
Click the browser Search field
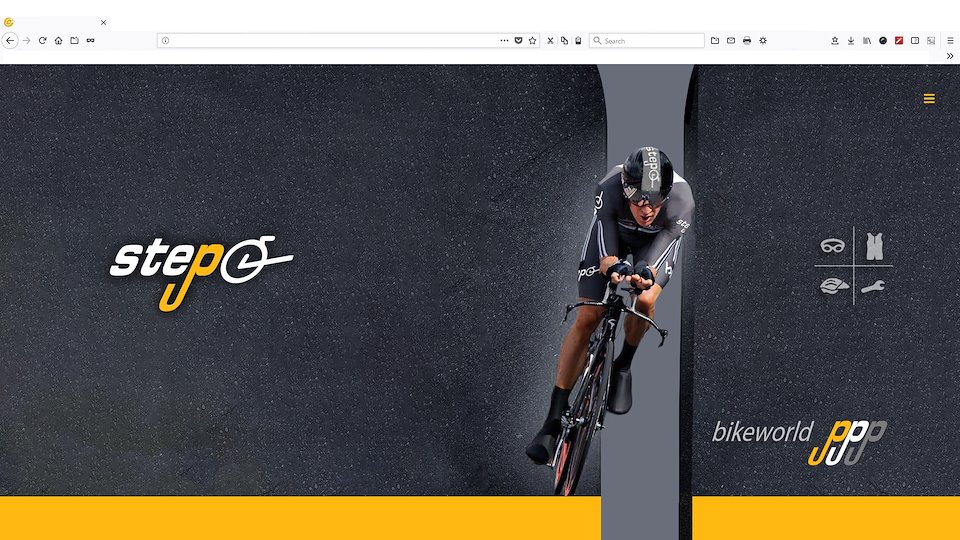click(647, 40)
